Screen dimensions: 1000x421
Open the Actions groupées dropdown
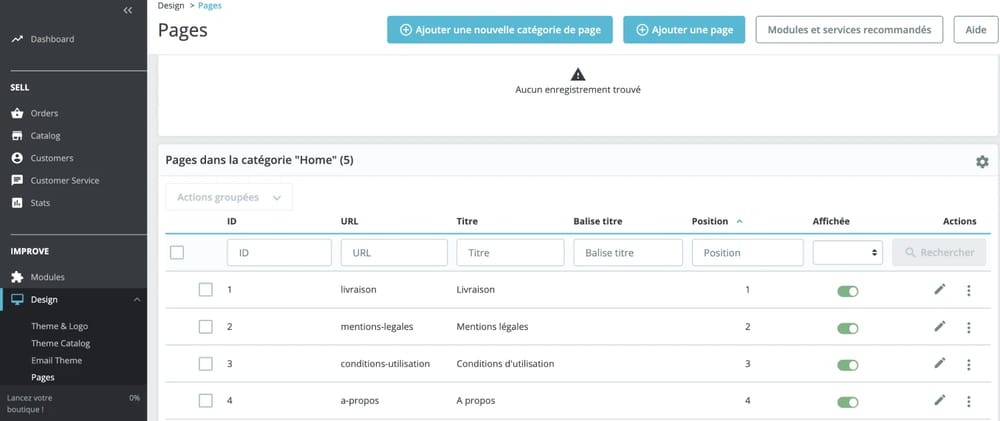(x=228, y=197)
